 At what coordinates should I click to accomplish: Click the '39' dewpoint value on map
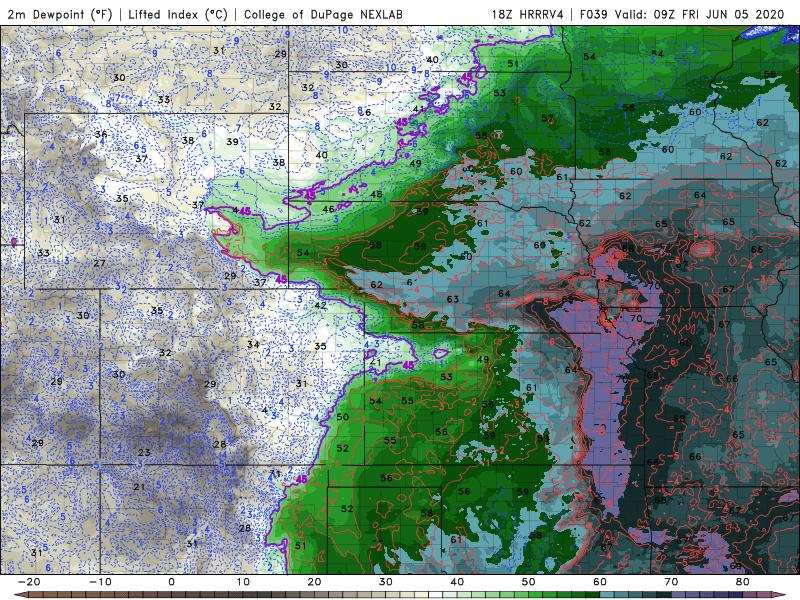point(233,141)
